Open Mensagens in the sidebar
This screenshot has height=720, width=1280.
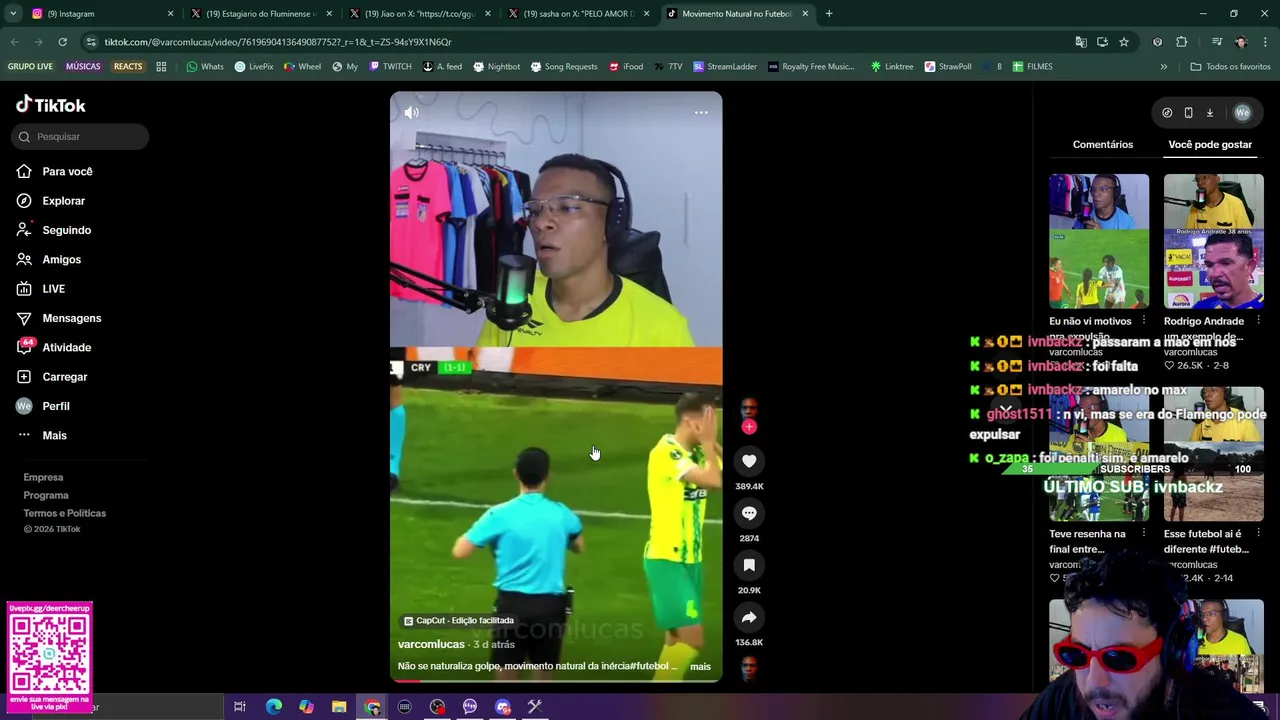[x=71, y=318]
